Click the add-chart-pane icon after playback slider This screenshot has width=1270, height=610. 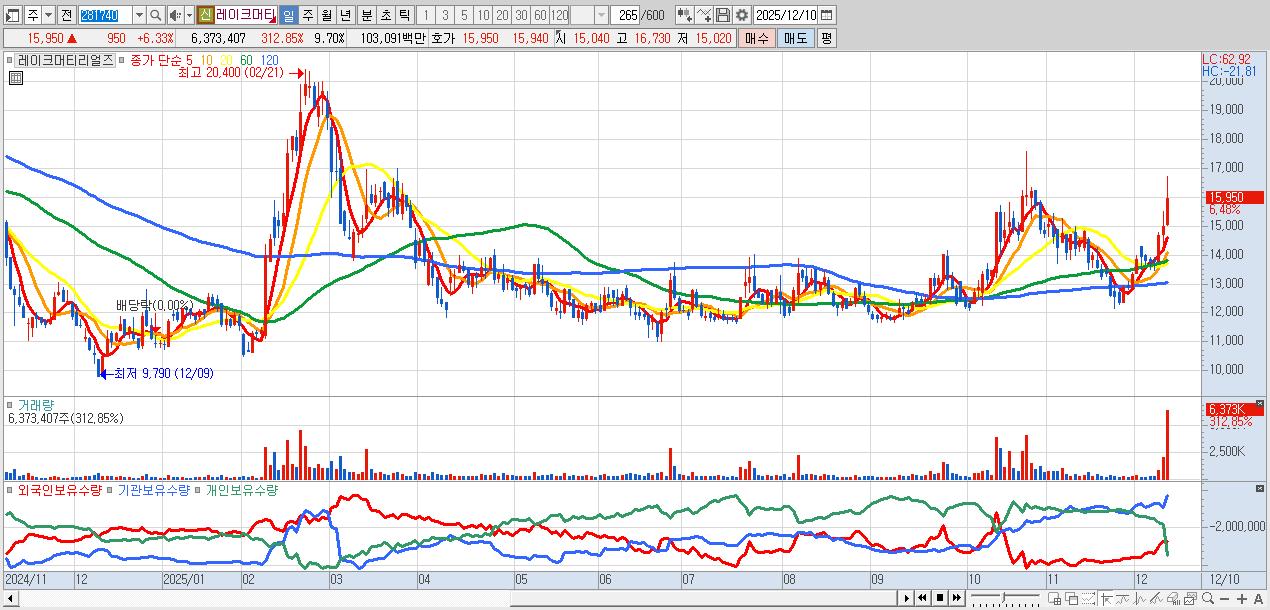(x=1055, y=598)
